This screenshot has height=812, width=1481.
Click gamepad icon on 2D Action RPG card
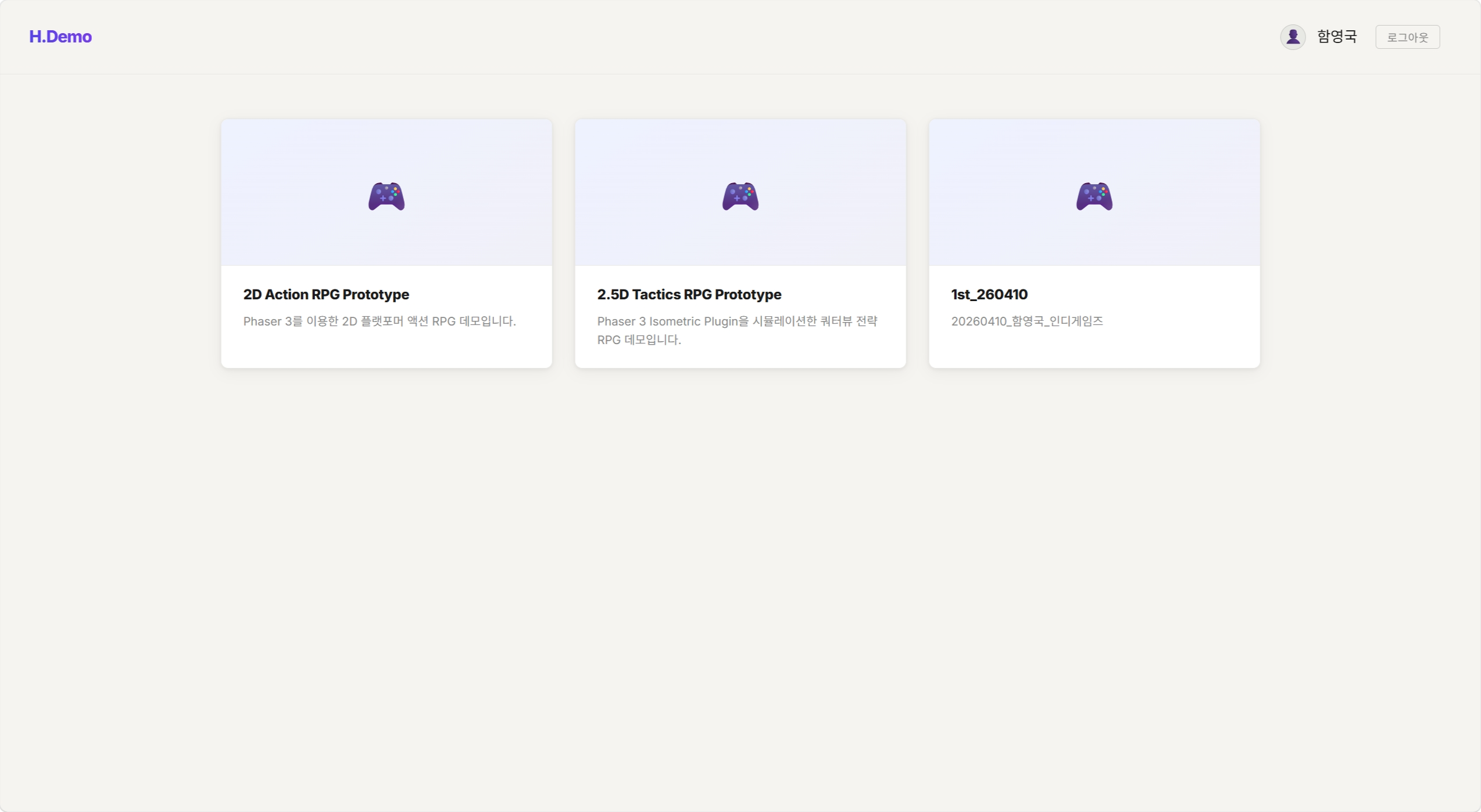pyautogui.click(x=387, y=196)
